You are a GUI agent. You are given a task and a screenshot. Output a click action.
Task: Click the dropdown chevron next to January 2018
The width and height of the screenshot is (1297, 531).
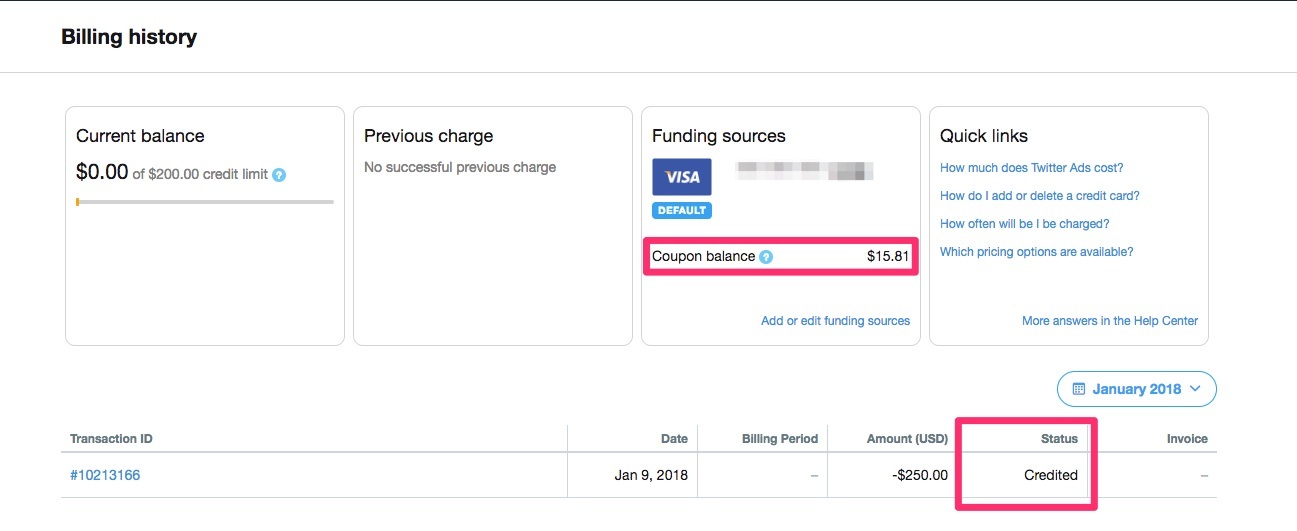tap(1196, 389)
